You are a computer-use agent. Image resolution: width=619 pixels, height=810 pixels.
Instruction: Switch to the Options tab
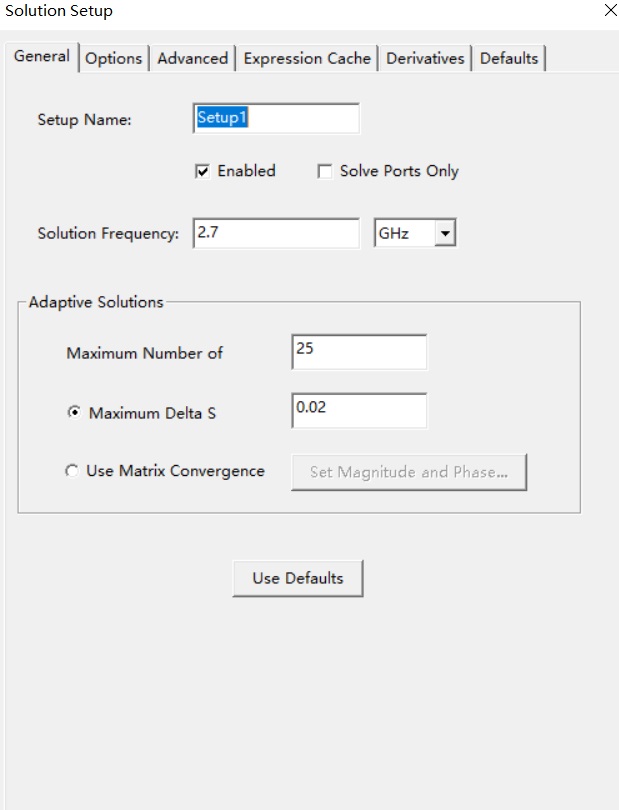tap(114, 58)
